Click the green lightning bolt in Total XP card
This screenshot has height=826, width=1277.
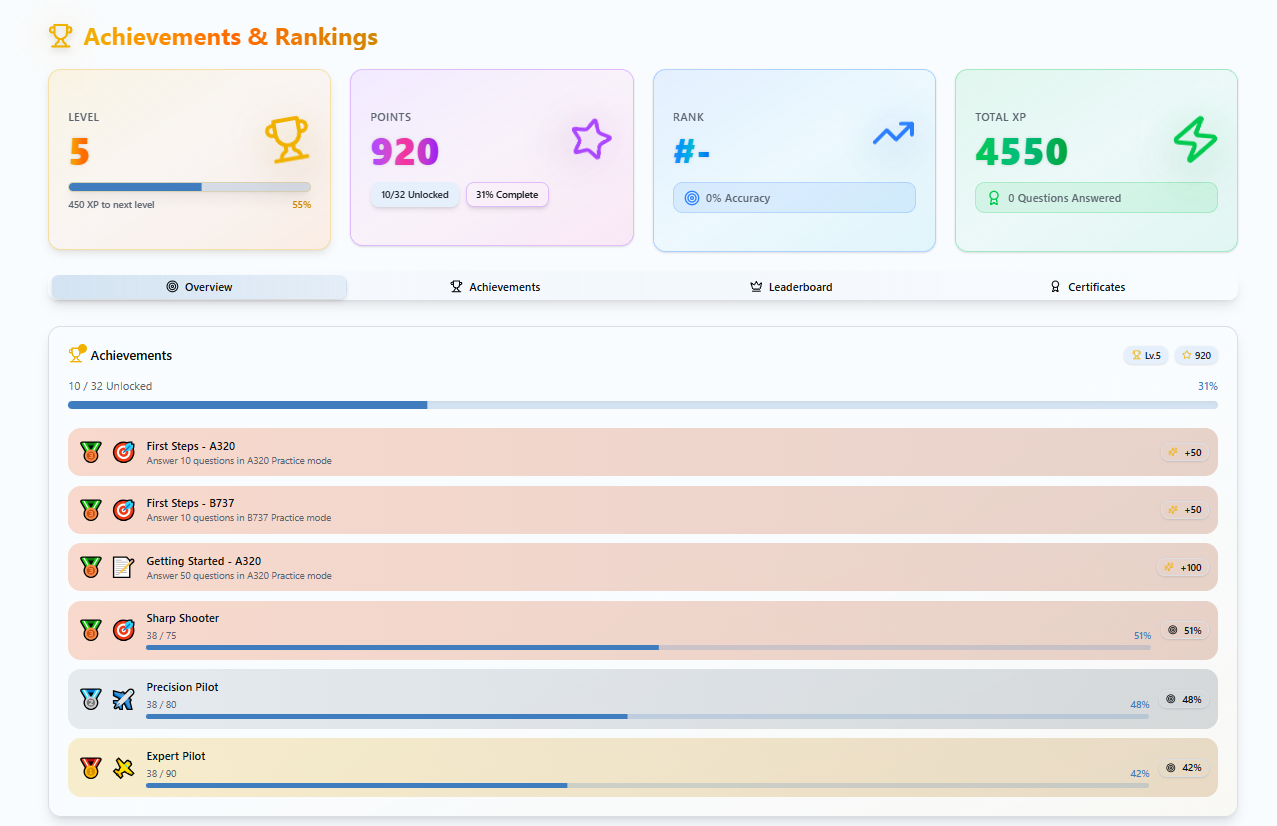click(1195, 140)
